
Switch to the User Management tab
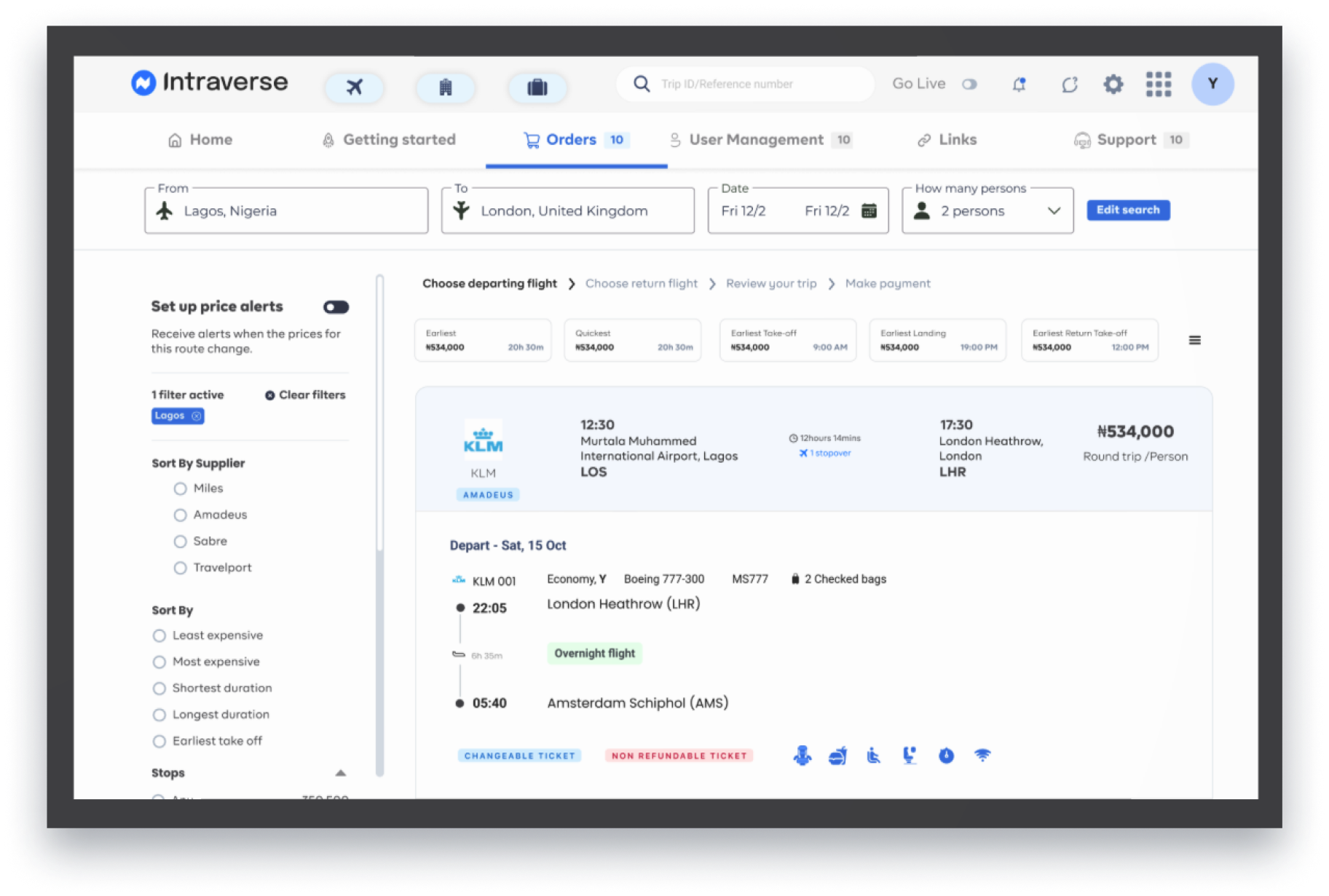point(756,140)
